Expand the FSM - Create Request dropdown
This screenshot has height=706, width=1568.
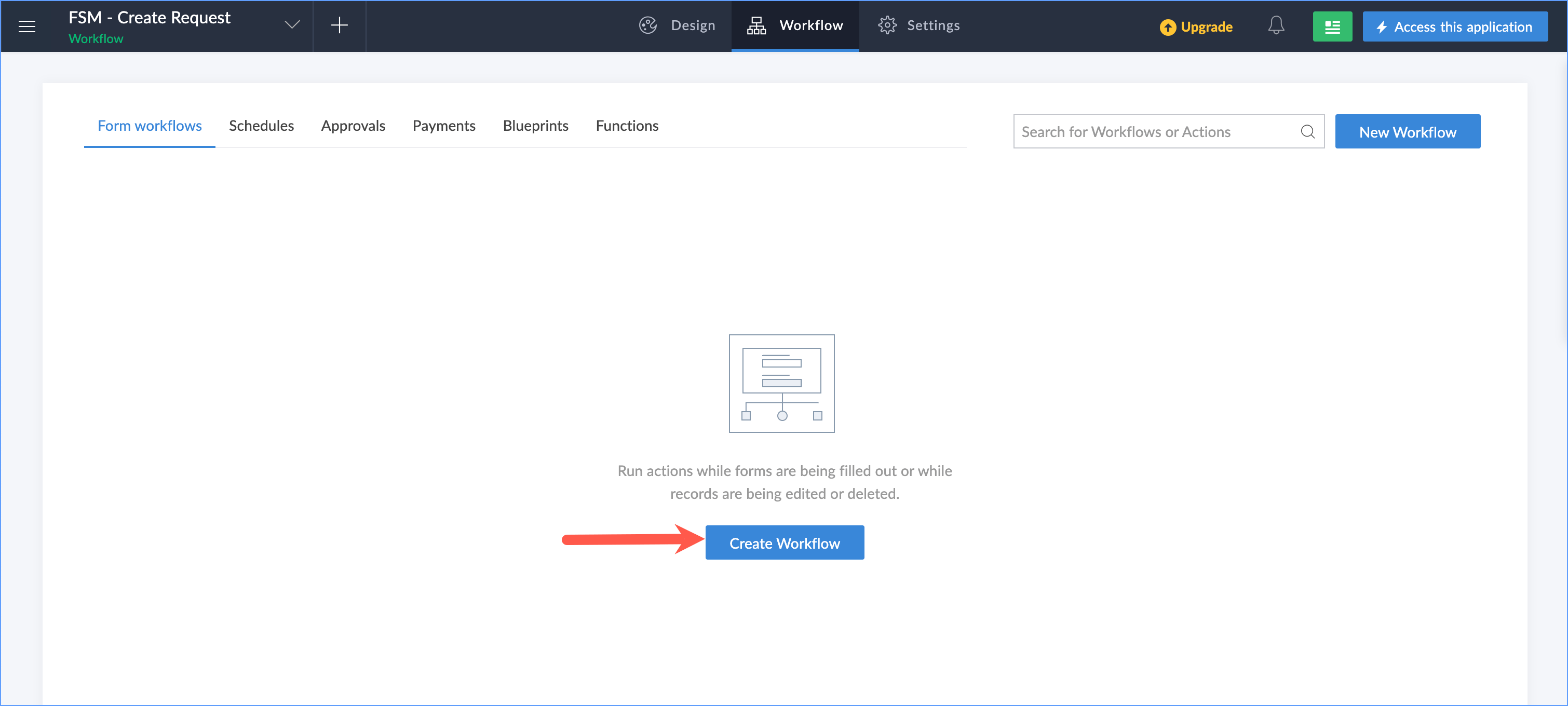(x=292, y=25)
